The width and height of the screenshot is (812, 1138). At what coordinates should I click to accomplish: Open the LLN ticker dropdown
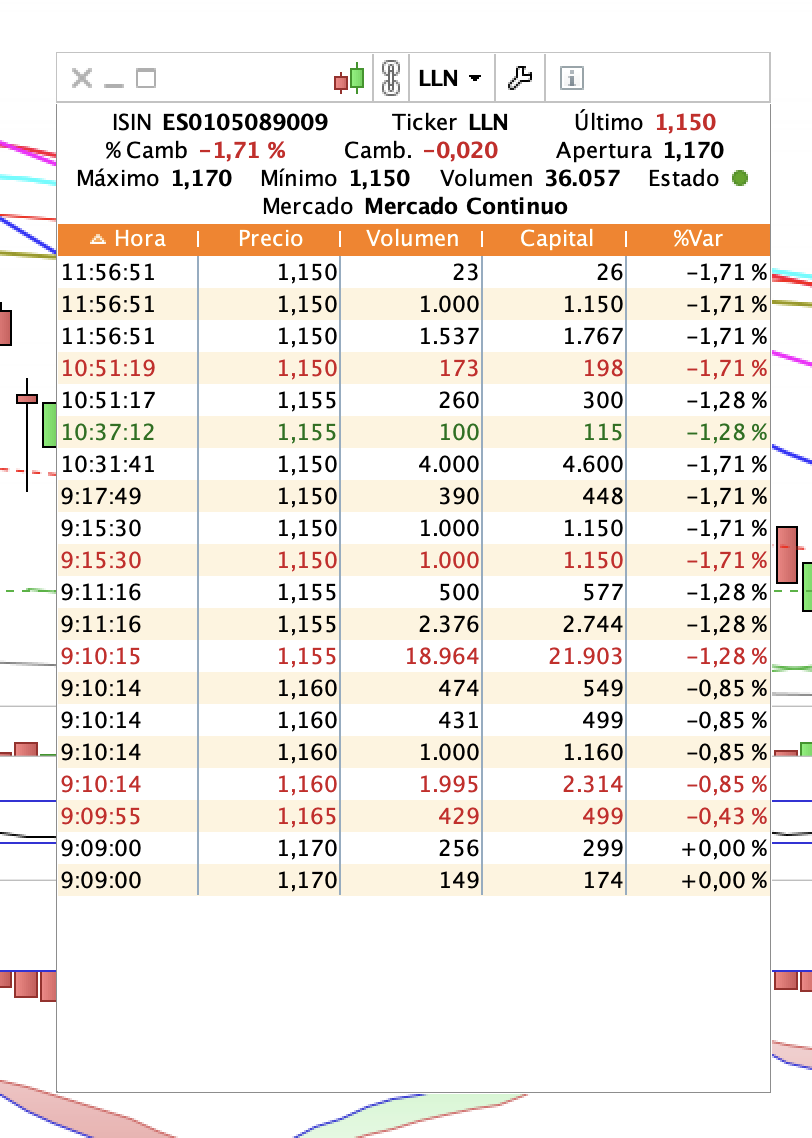451,78
